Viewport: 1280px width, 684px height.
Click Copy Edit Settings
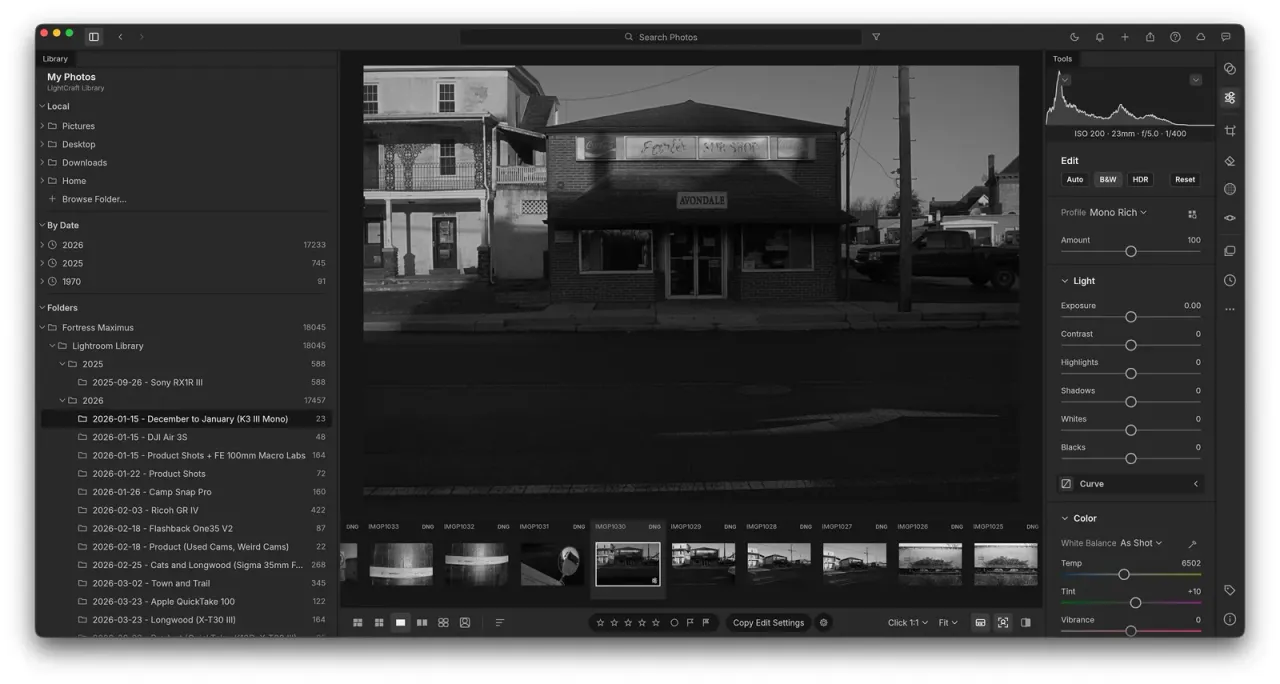click(768, 623)
